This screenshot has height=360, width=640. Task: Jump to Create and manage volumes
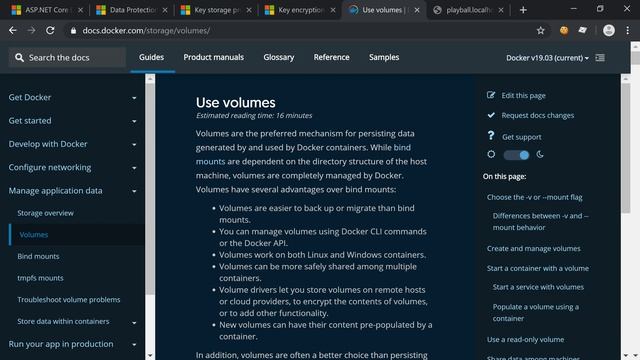tap(533, 249)
